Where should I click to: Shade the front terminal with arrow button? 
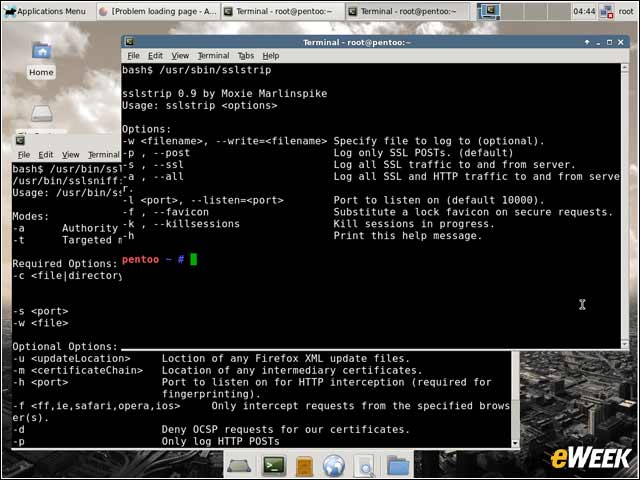tap(587, 42)
